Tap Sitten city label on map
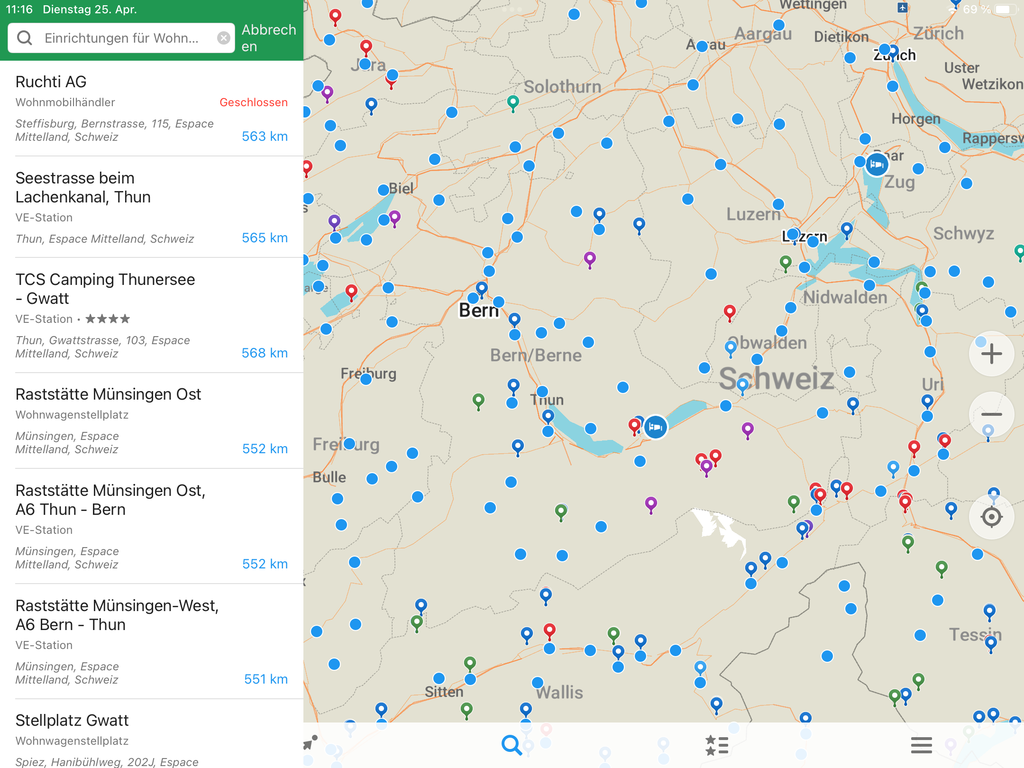 click(444, 692)
